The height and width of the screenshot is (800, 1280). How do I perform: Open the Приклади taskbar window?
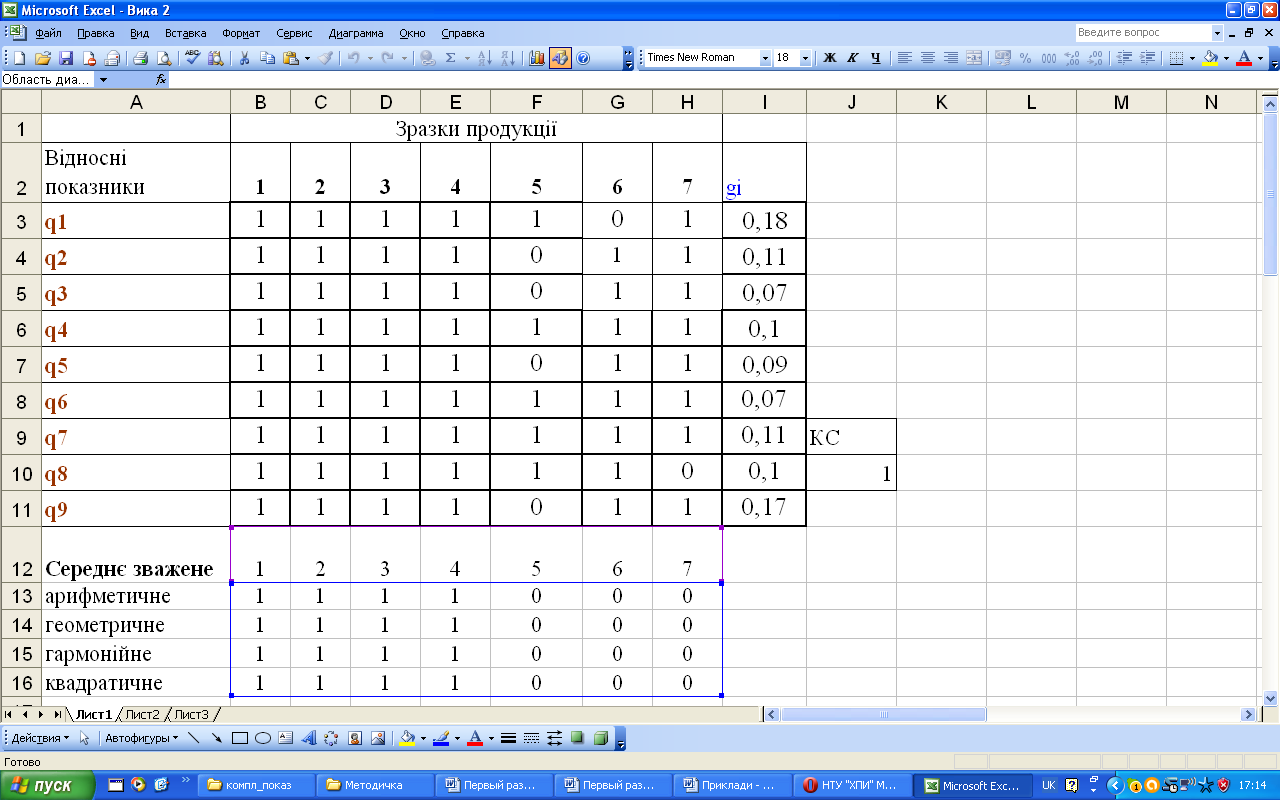tap(733, 785)
